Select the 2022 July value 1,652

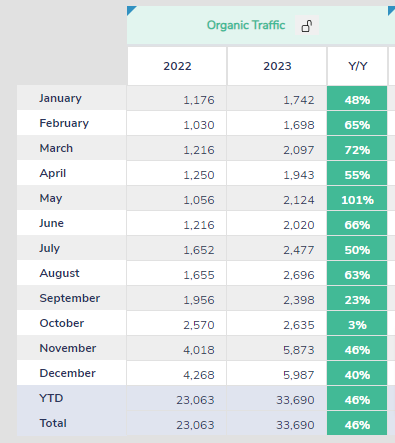[199, 250]
